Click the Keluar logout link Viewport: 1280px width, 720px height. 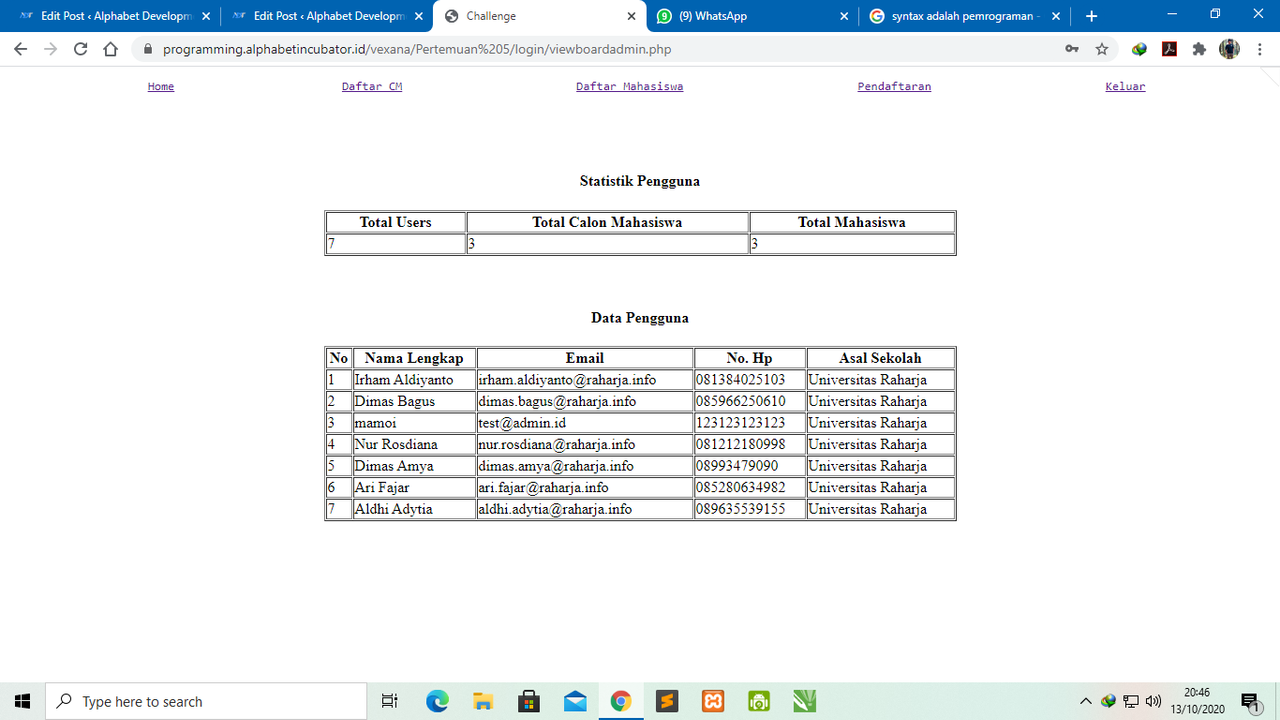1125,86
